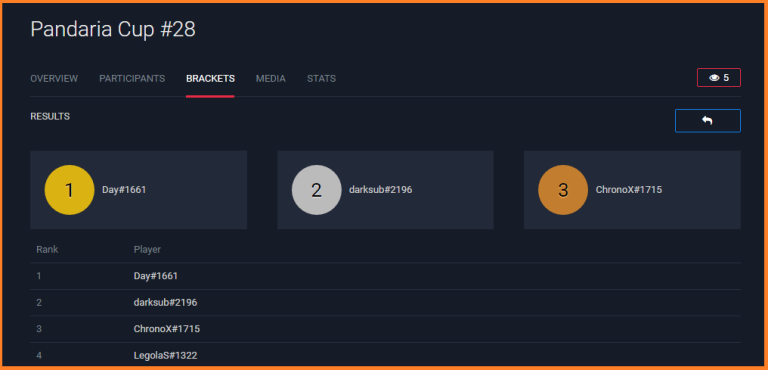Screen dimensions: 768x370
Task: Open the Media tab
Action: [x=270, y=78]
